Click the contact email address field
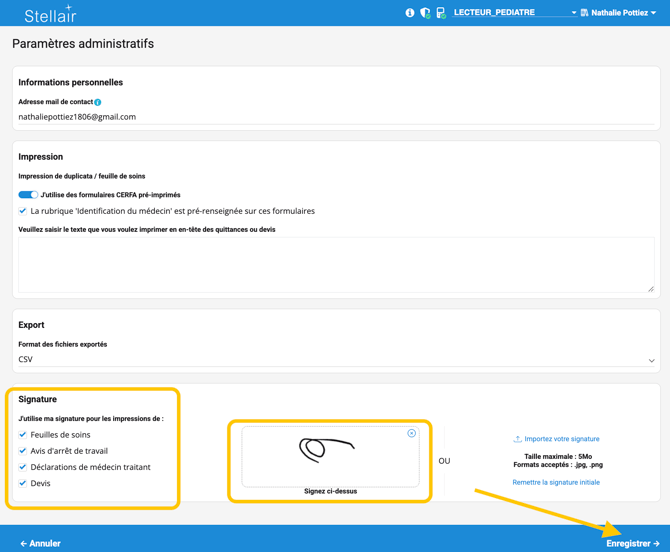 pyautogui.click(x=336, y=117)
